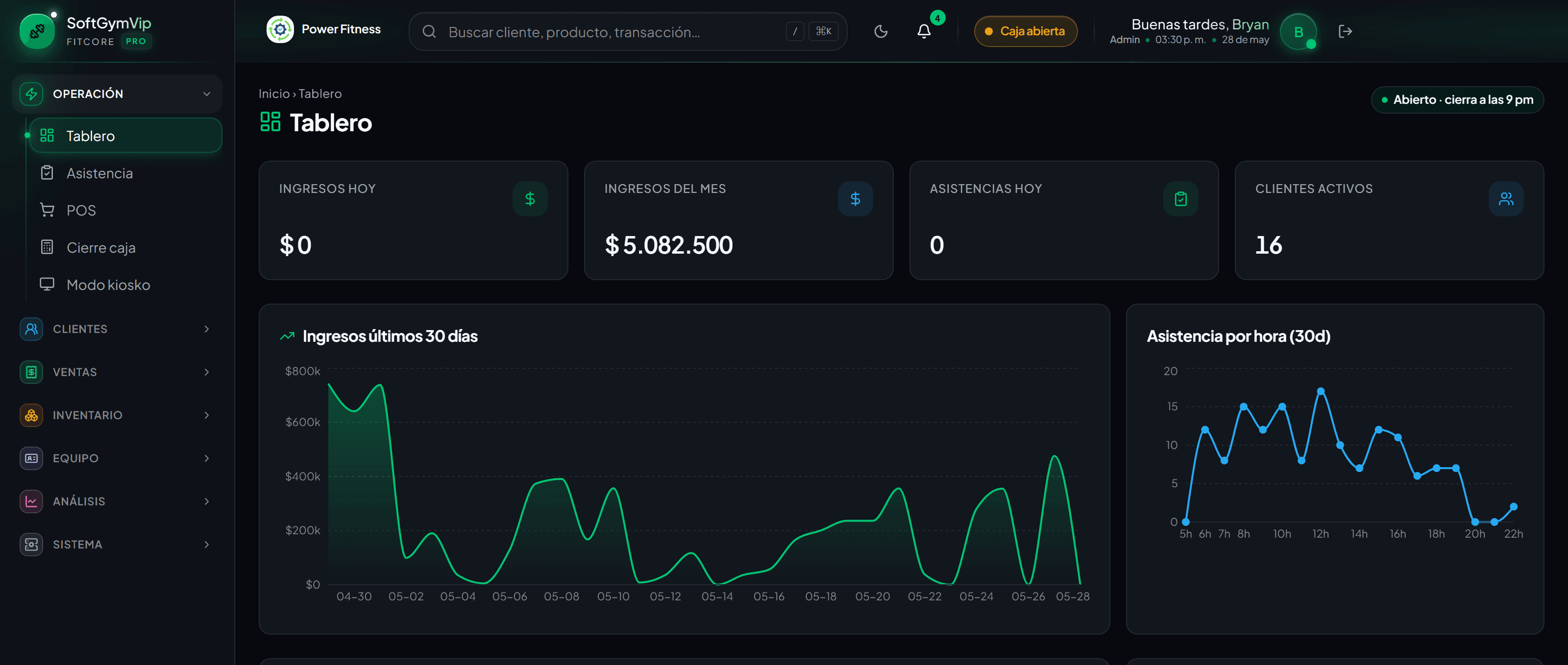Screen dimensions: 1568x665
Task: Expand the Inventario sidebar section
Action: 117,415
